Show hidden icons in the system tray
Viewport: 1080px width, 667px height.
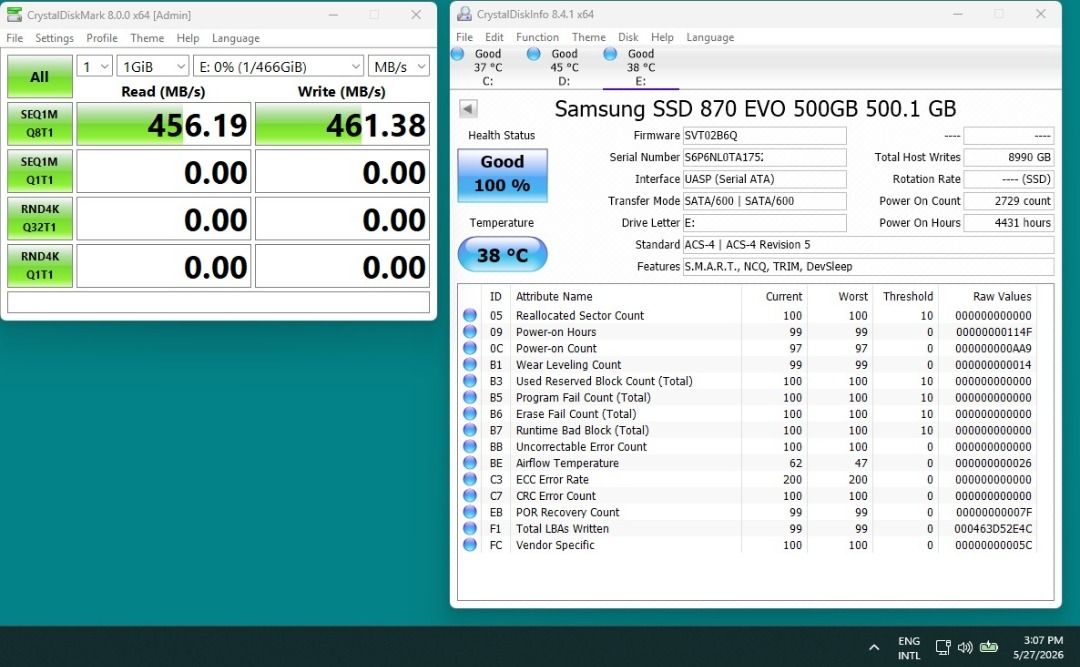pos(874,647)
